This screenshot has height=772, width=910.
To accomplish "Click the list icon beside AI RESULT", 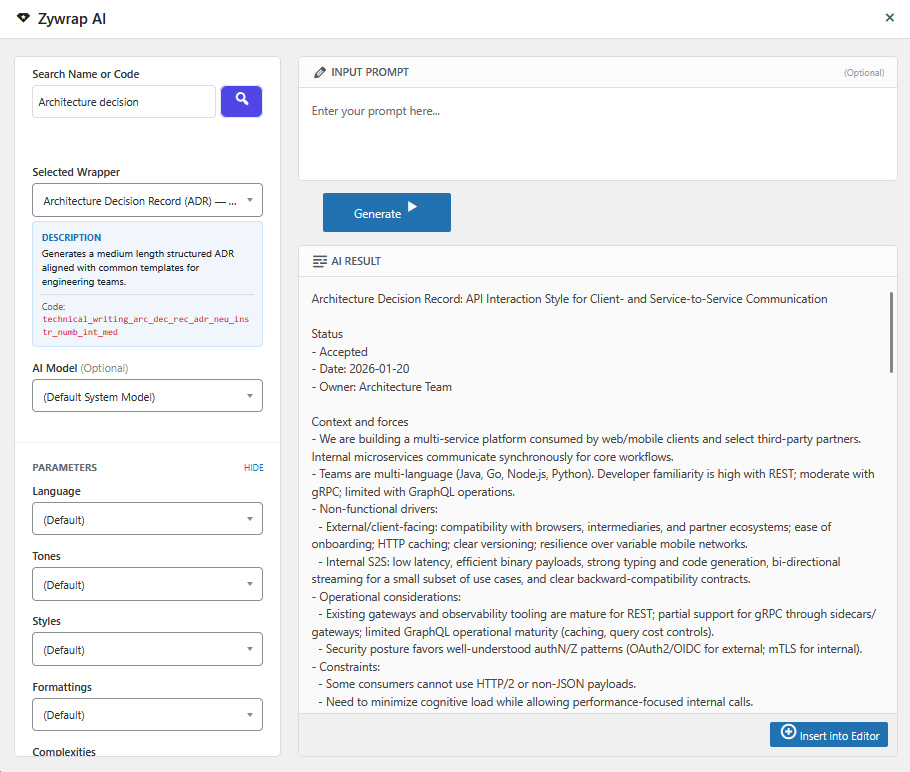I will tap(317, 261).
